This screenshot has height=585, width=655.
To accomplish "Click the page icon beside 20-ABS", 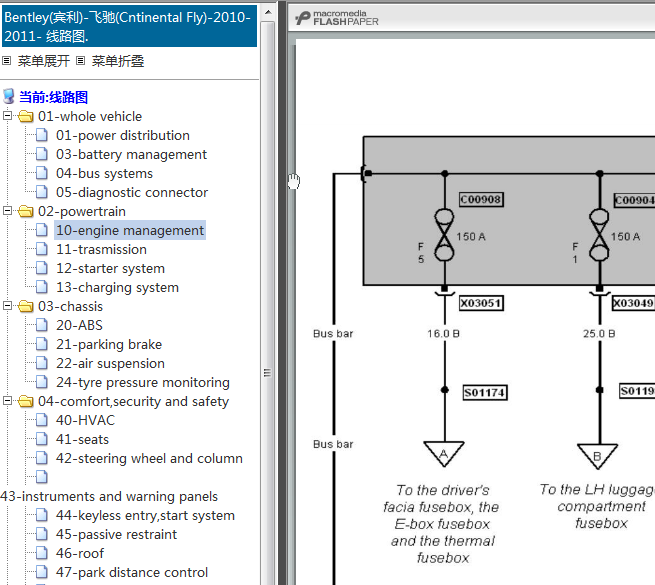I will (x=41, y=325).
